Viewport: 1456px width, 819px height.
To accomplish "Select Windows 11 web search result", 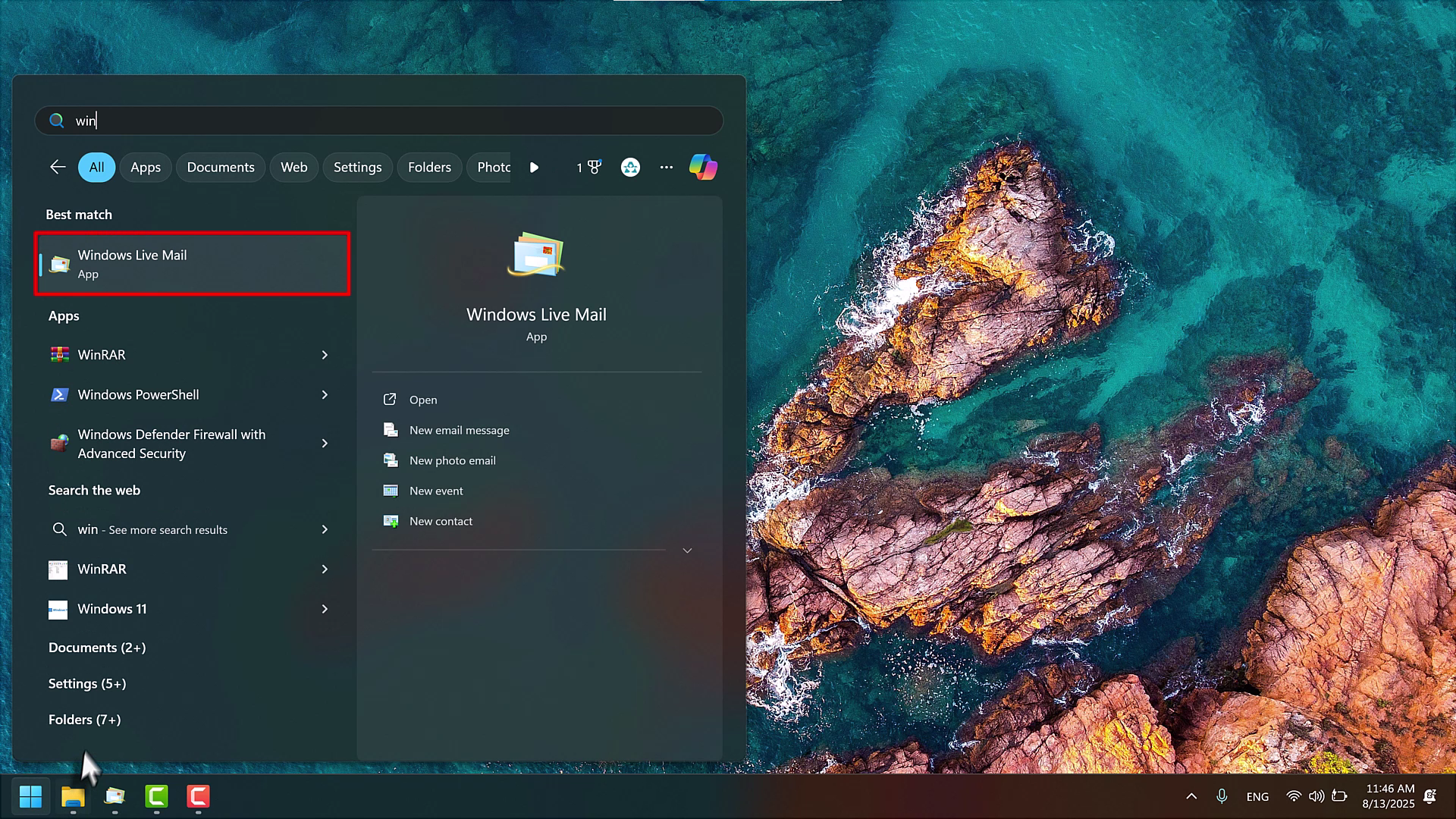I will [x=193, y=609].
